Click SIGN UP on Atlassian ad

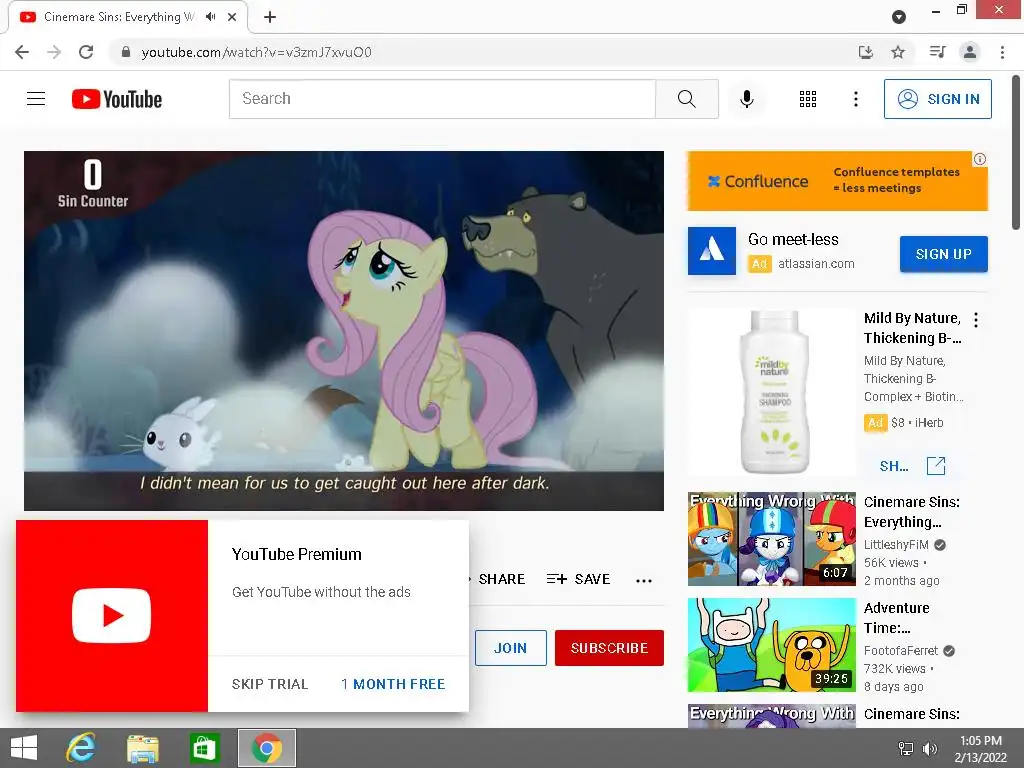(x=943, y=254)
